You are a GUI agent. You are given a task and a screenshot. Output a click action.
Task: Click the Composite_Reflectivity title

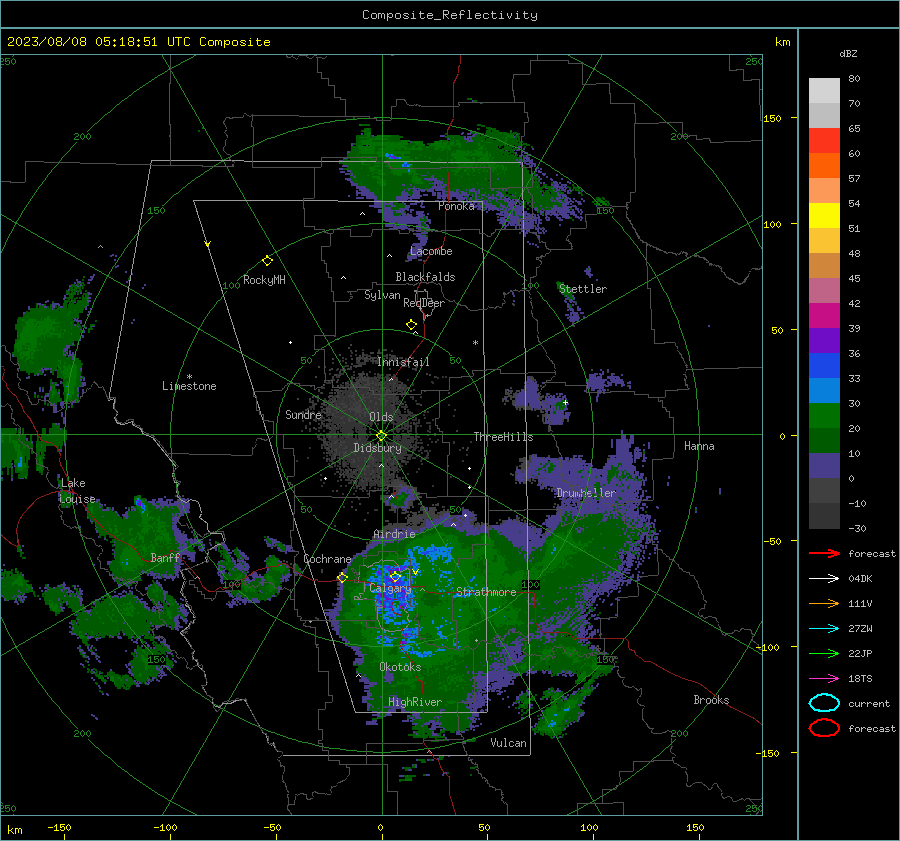coord(450,15)
